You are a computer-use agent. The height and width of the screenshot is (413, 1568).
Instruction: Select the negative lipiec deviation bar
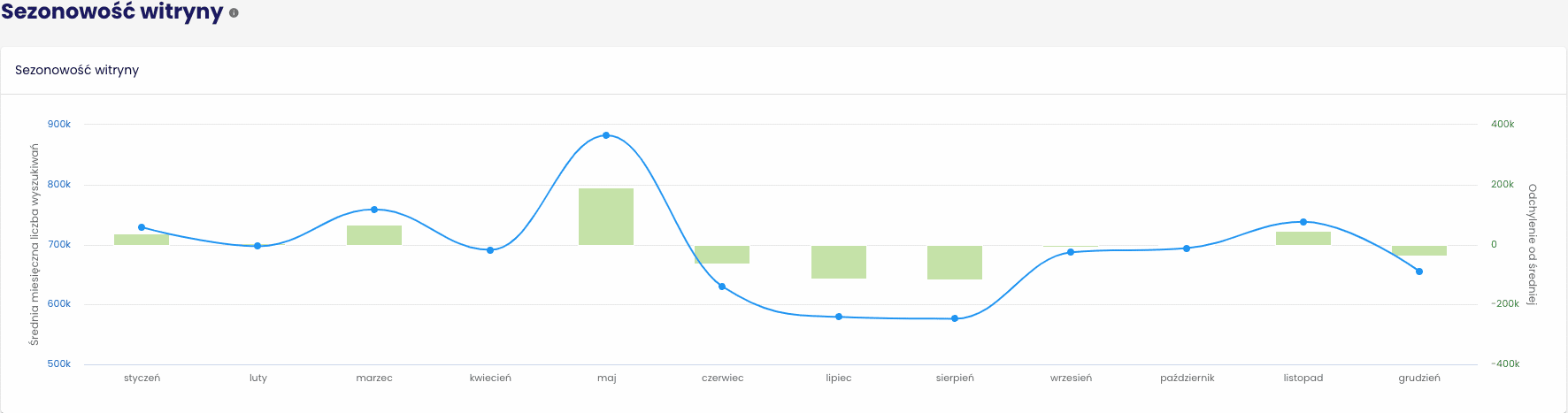[839, 262]
